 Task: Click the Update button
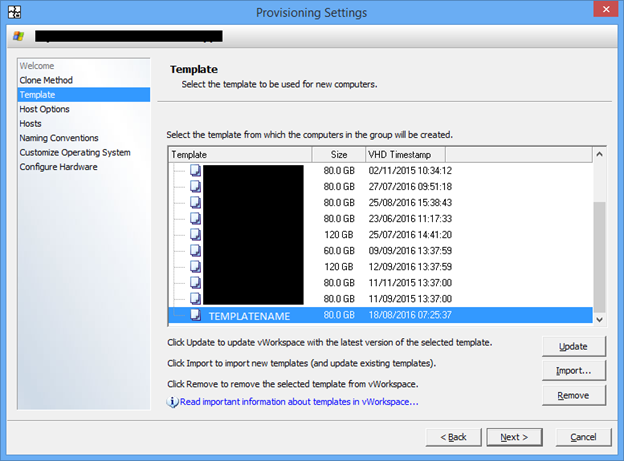tap(573, 346)
